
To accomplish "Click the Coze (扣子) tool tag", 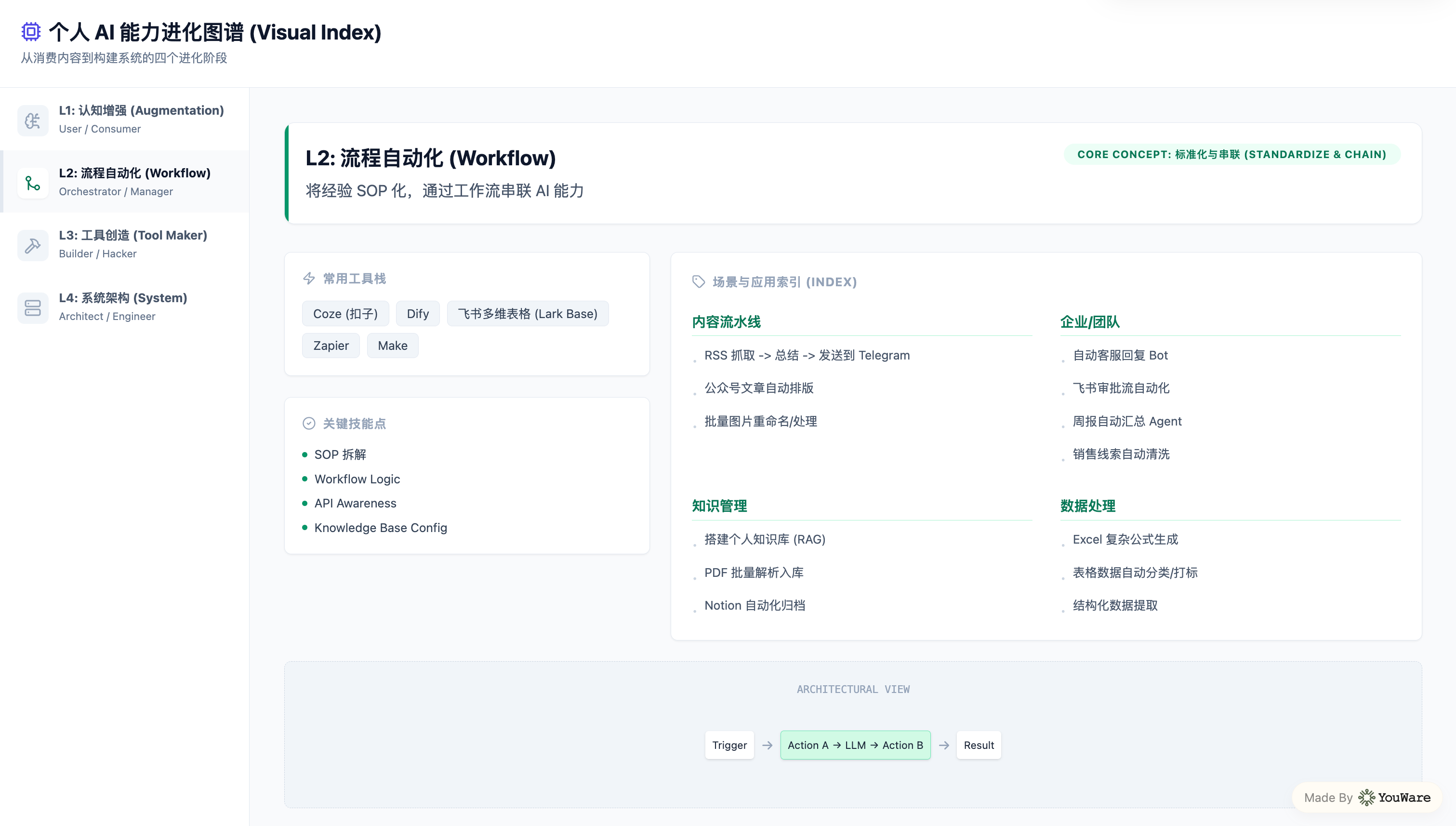I will 345,314.
